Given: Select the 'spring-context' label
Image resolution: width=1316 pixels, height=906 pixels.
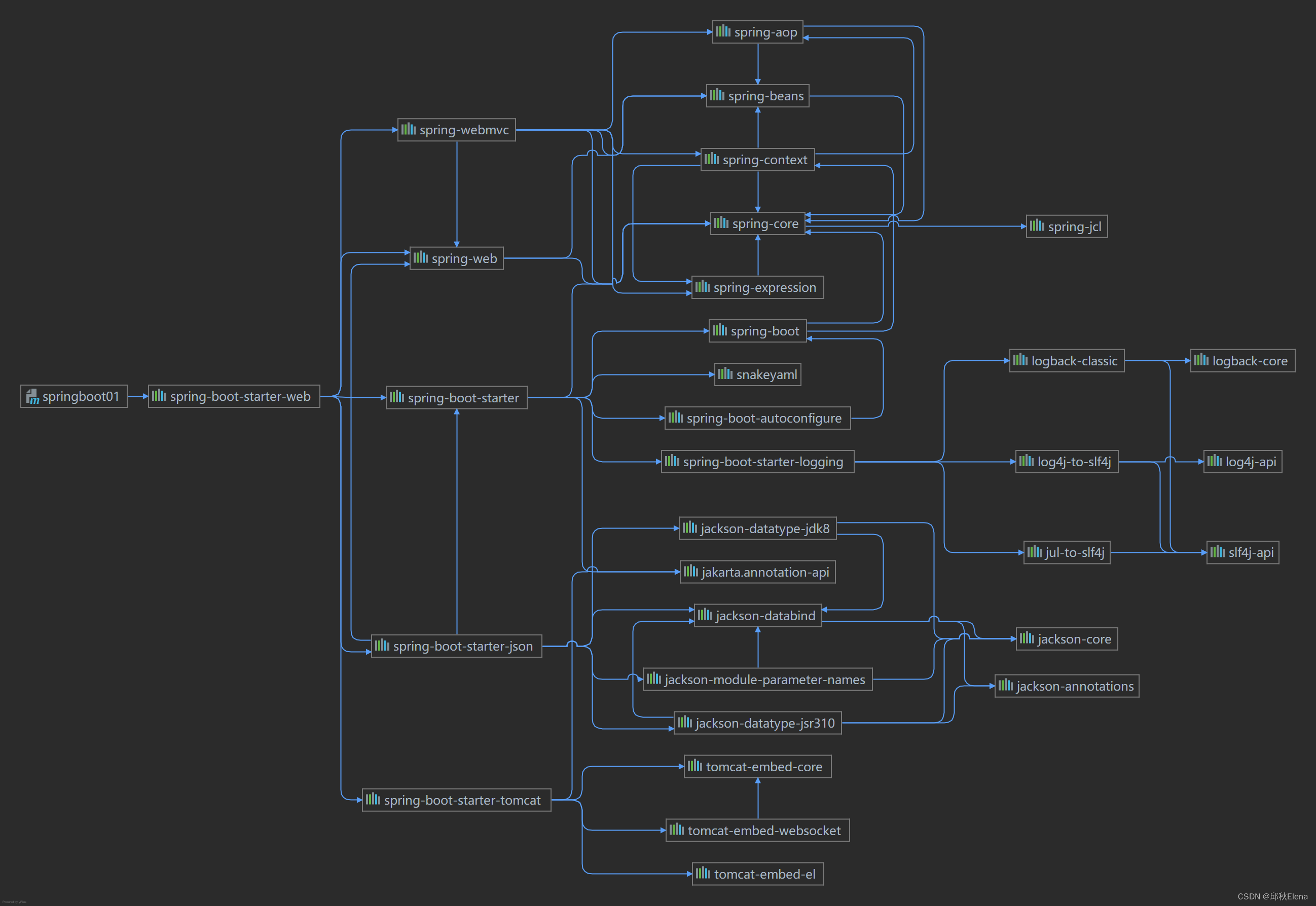Looking at the screenshot, I should (x=764, y=160).
